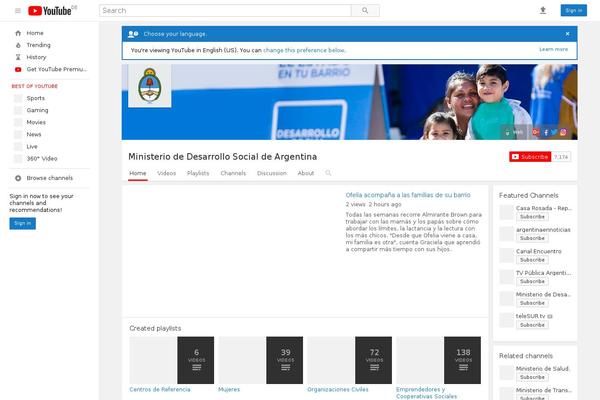
Task: Subscribe to Ministerio de Desa... featured channel
Action: pos(532,303)
